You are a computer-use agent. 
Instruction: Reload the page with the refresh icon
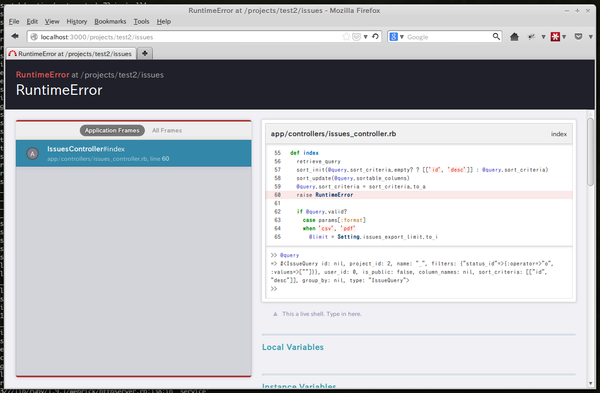375,36
